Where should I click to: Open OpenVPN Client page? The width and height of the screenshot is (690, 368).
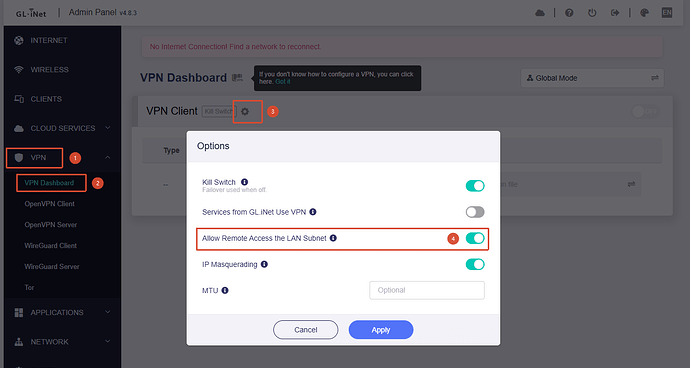coord(49,204)
